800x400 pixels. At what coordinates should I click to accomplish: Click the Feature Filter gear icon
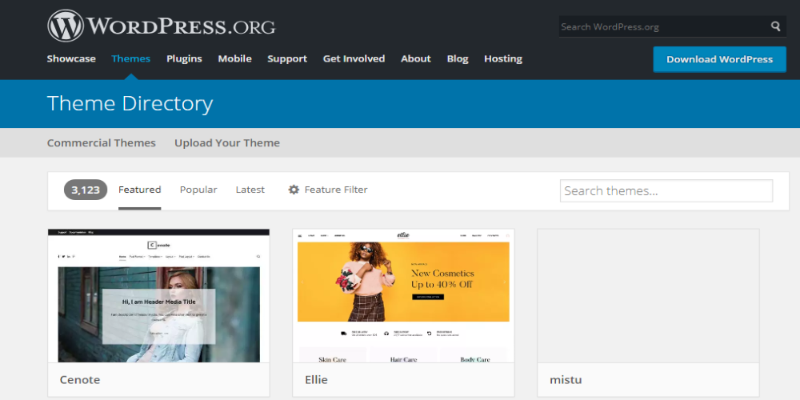pos(293,190)
